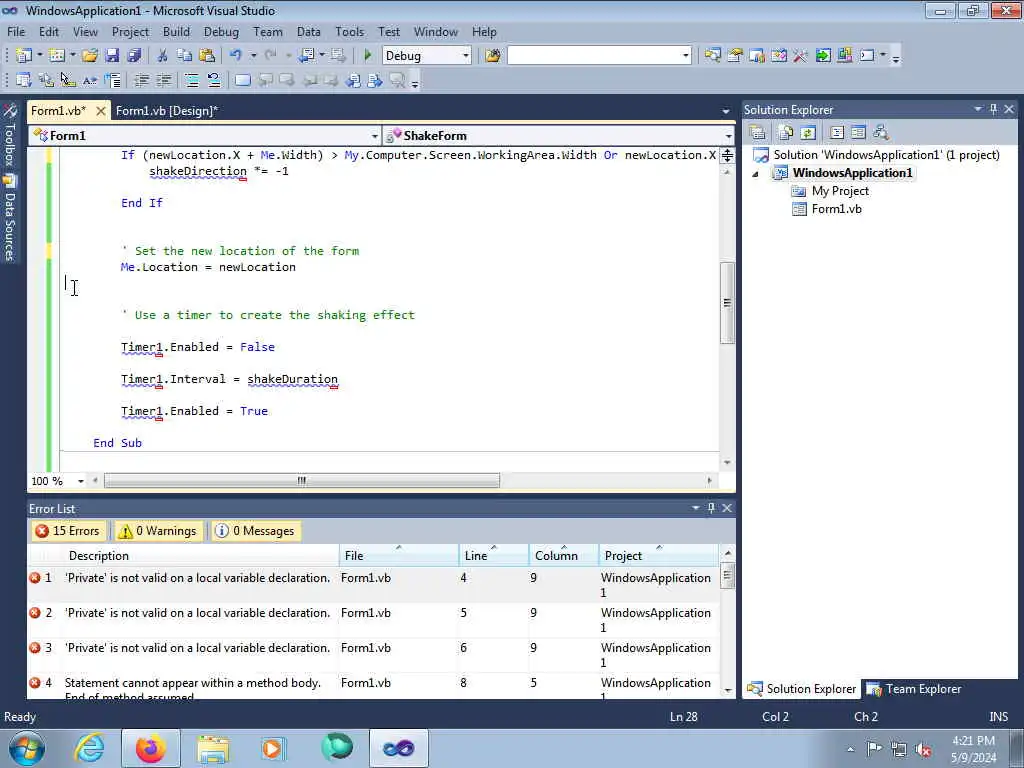This screenshot has height=768, width=1024.
Task: Open the undo history dropdown arrow
Action: [253, 56]
